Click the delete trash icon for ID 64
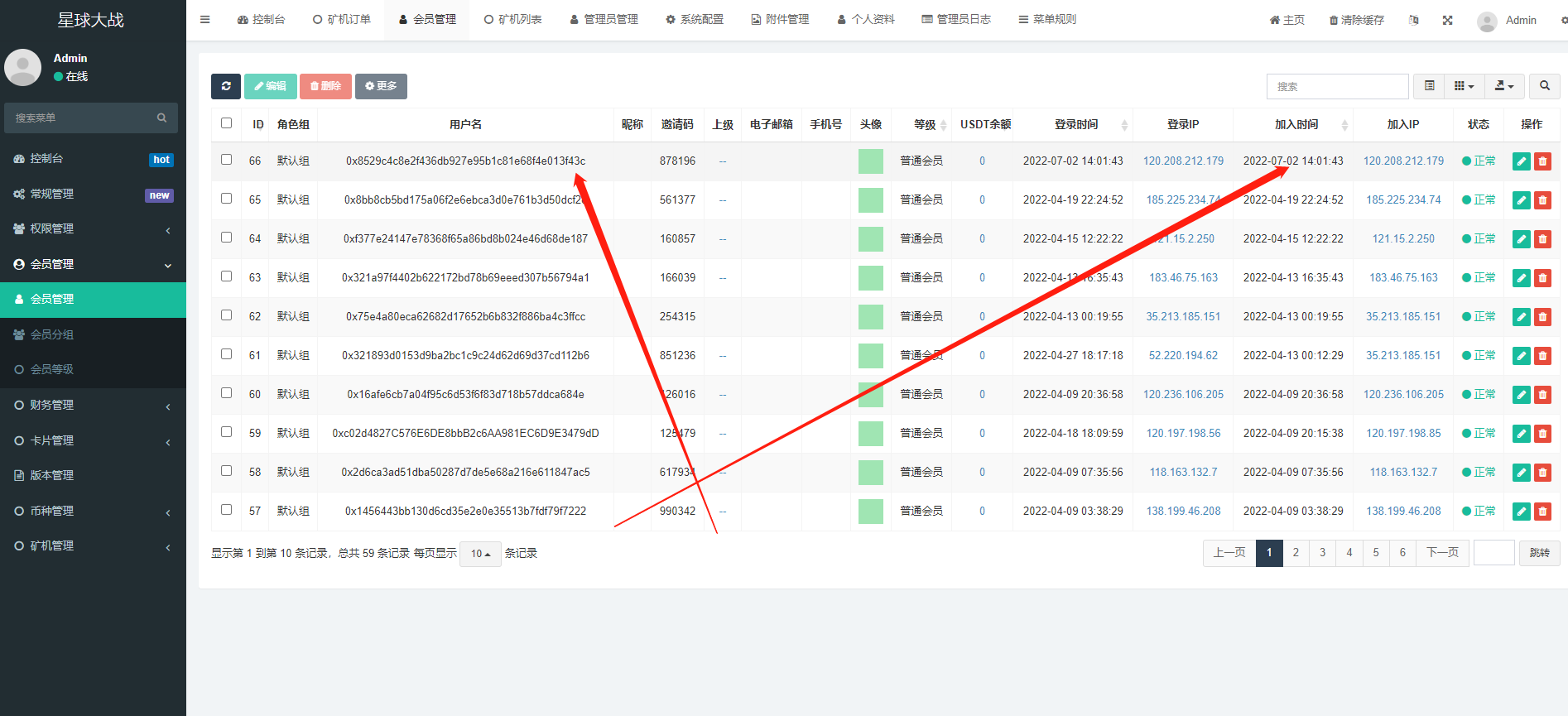Screen dimensions: 1568x716 tap(1542, 239)
